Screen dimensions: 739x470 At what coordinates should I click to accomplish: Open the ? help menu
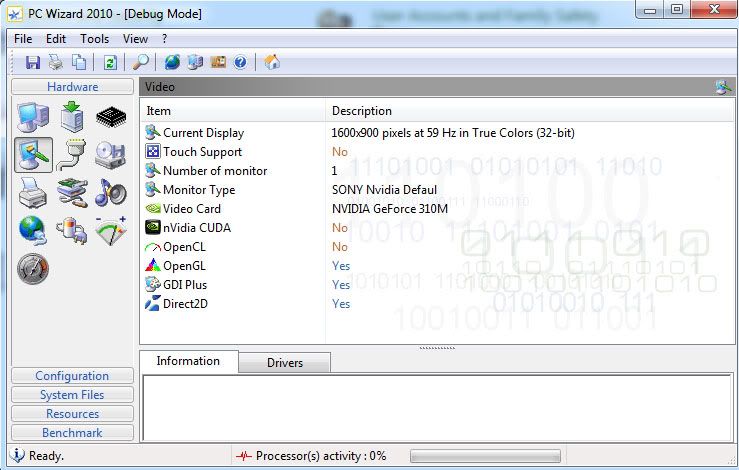coord(164,39)
